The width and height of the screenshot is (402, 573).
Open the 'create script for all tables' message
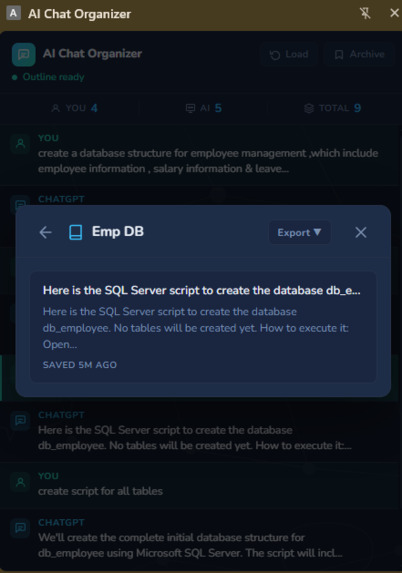click(x=201, y=486)
